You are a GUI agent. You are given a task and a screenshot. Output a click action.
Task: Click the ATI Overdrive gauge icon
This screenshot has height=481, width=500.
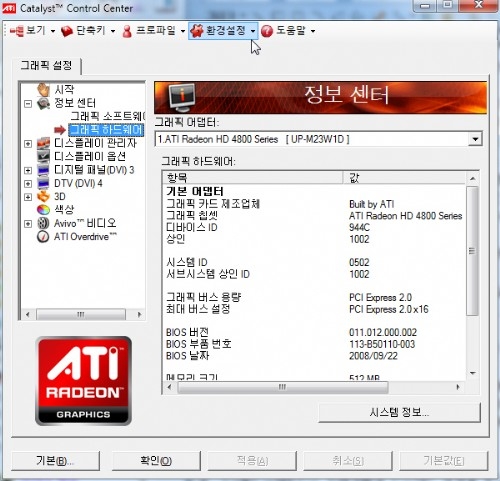point(43,236)
